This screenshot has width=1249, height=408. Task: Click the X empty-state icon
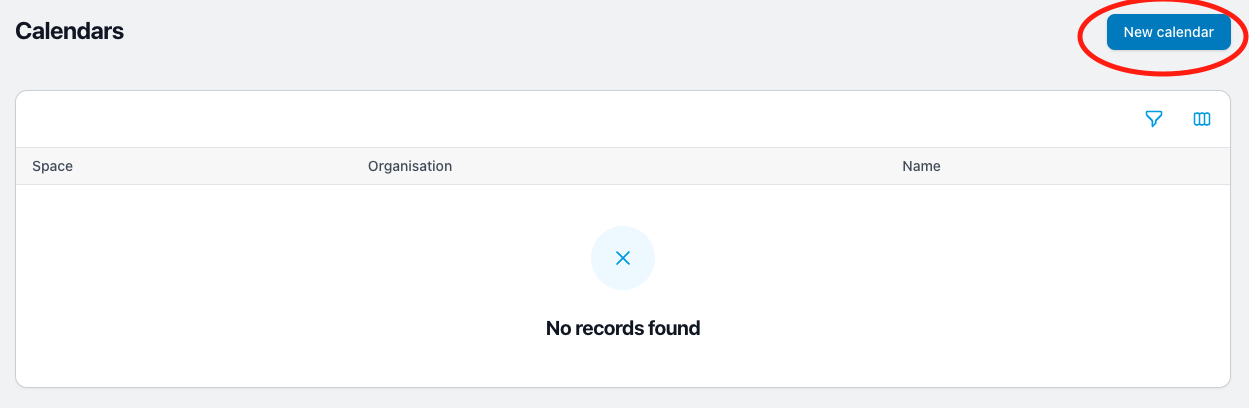pyautogui.click(x=623, y=258)
